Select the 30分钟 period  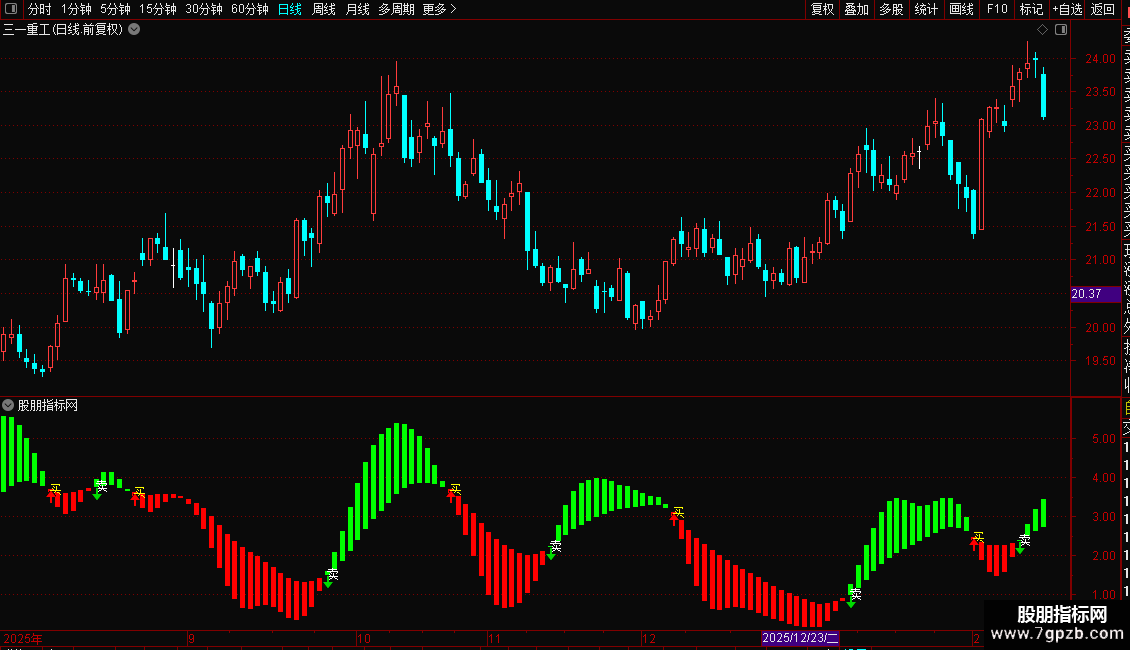204,9
